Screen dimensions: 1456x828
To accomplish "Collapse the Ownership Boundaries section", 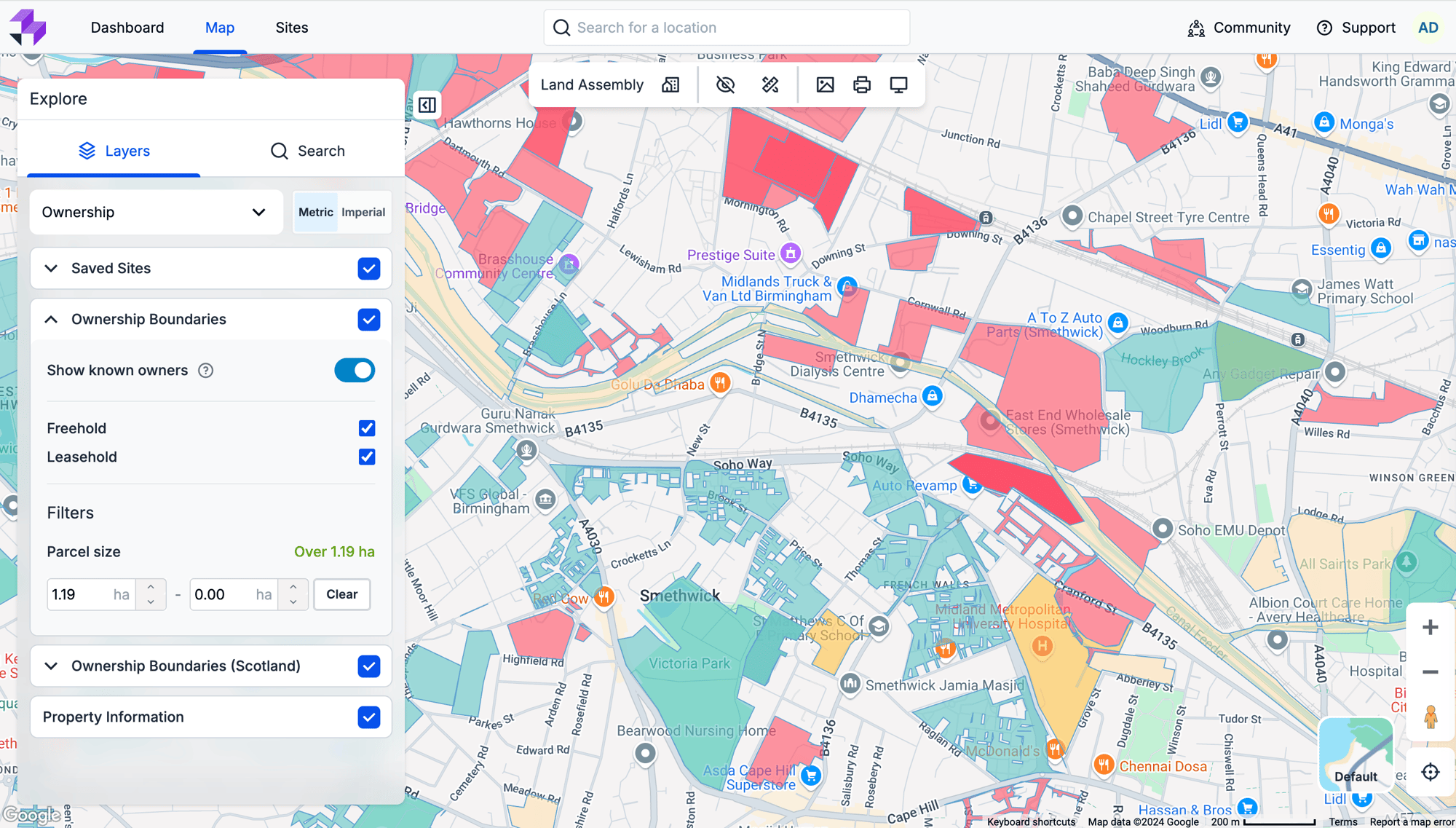I will click(x=51, y=320).
